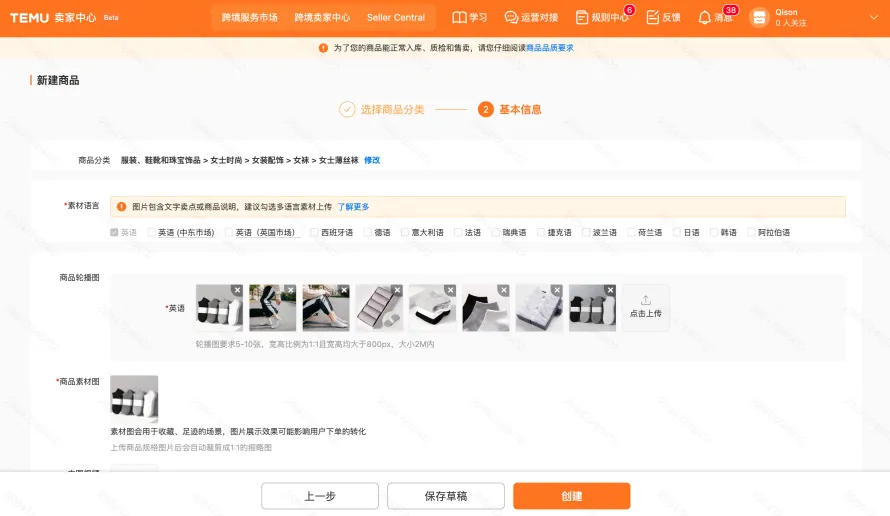Remove the carousel image of white socks pack
The image size is (890, 516).
tap(557, 290)
